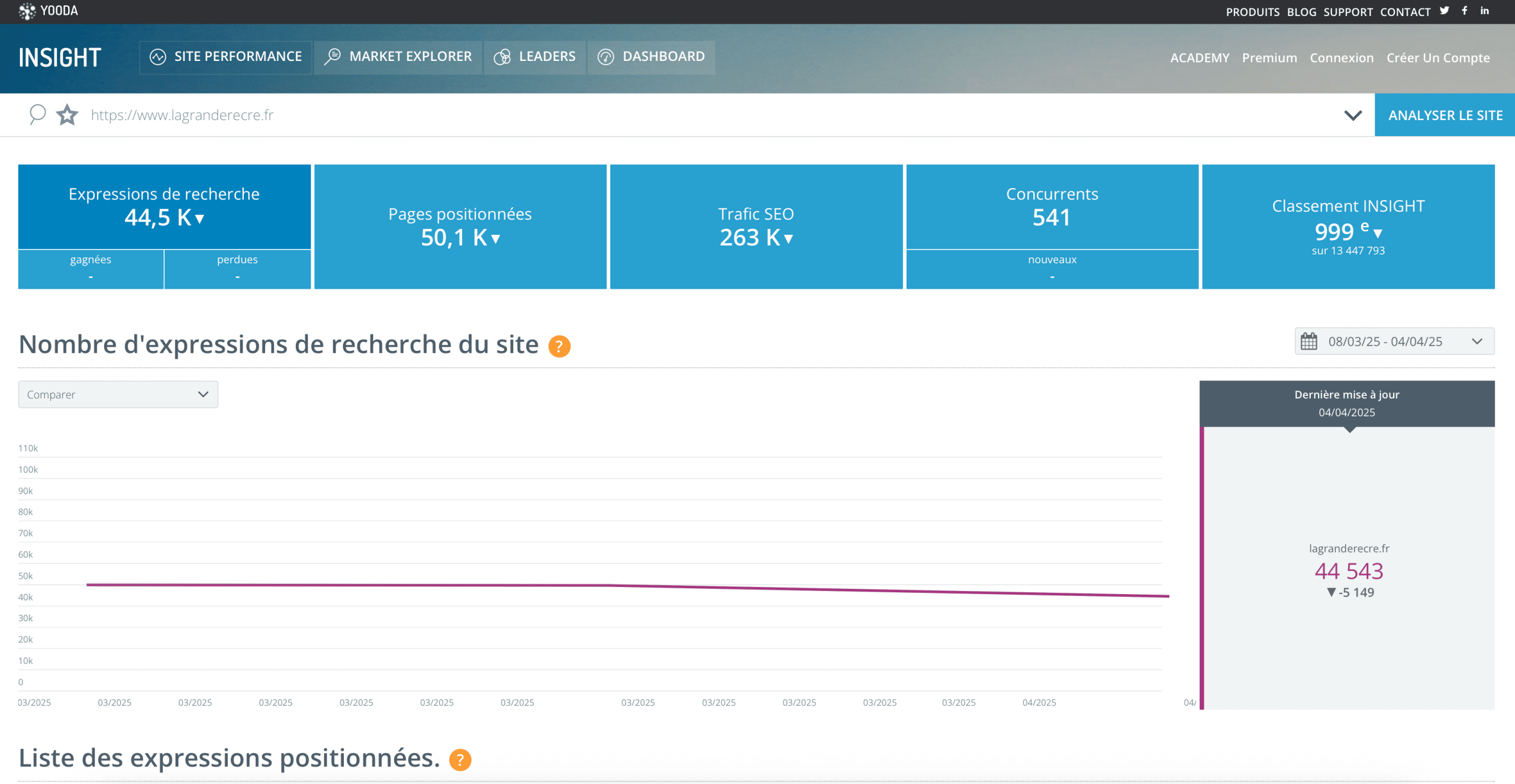Click the site URL input field
The height and width of the screenshot is (784, 1515).
pos(710,115)
